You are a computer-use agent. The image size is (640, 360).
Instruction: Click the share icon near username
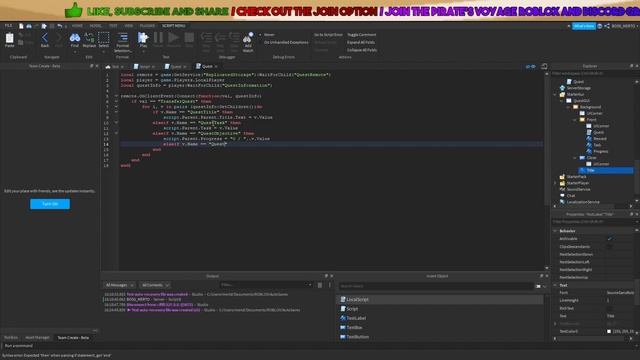(607, 26)
